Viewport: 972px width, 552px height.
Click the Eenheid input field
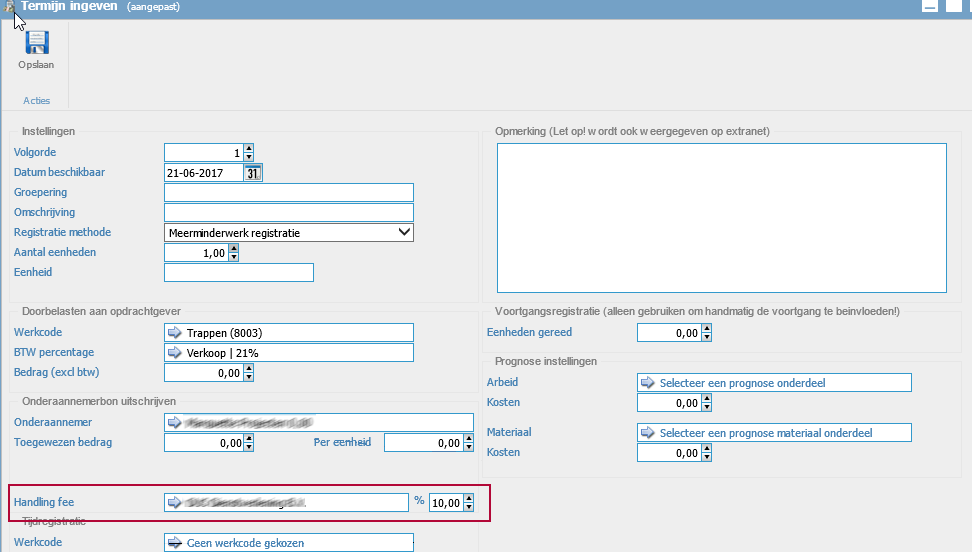coord(238,273)
